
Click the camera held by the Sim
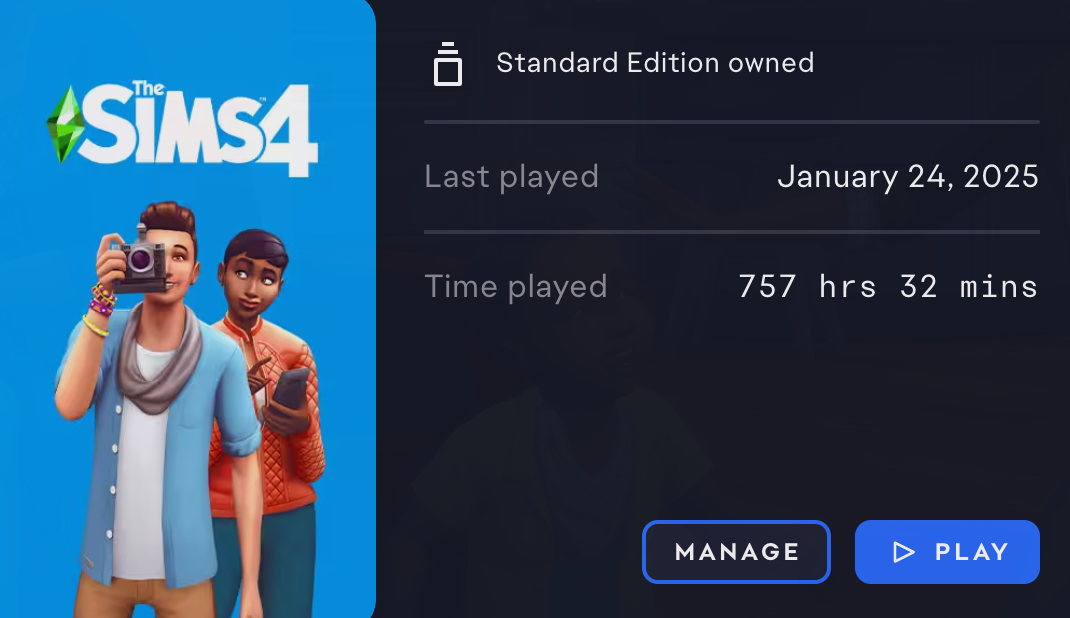point(139,263)
